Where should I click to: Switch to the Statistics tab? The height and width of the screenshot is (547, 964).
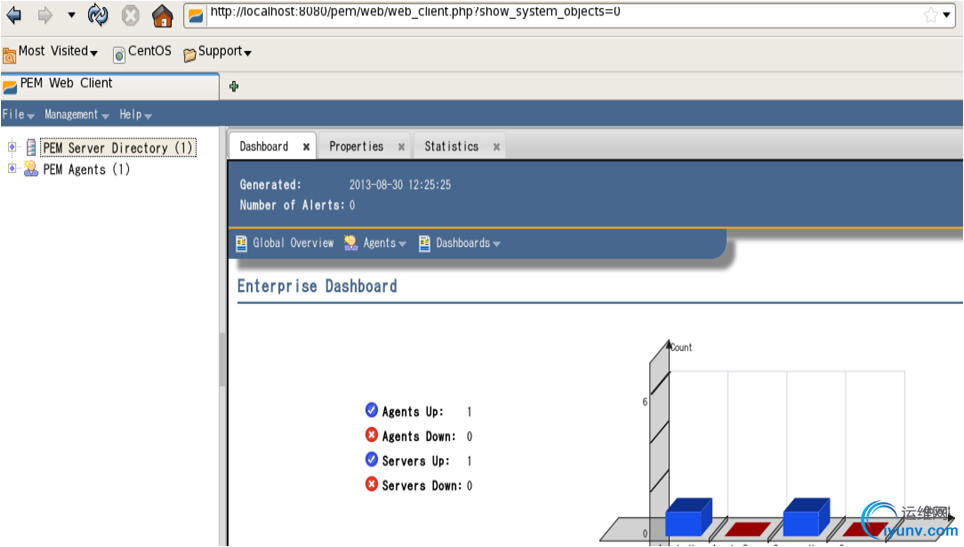(451, 146)
